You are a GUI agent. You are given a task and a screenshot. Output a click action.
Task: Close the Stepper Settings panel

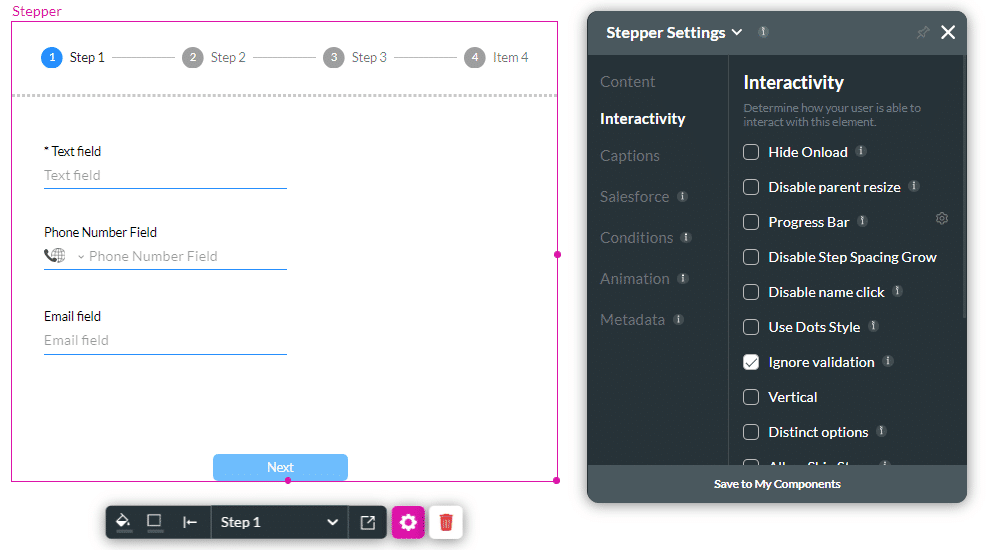click(948, 32)
